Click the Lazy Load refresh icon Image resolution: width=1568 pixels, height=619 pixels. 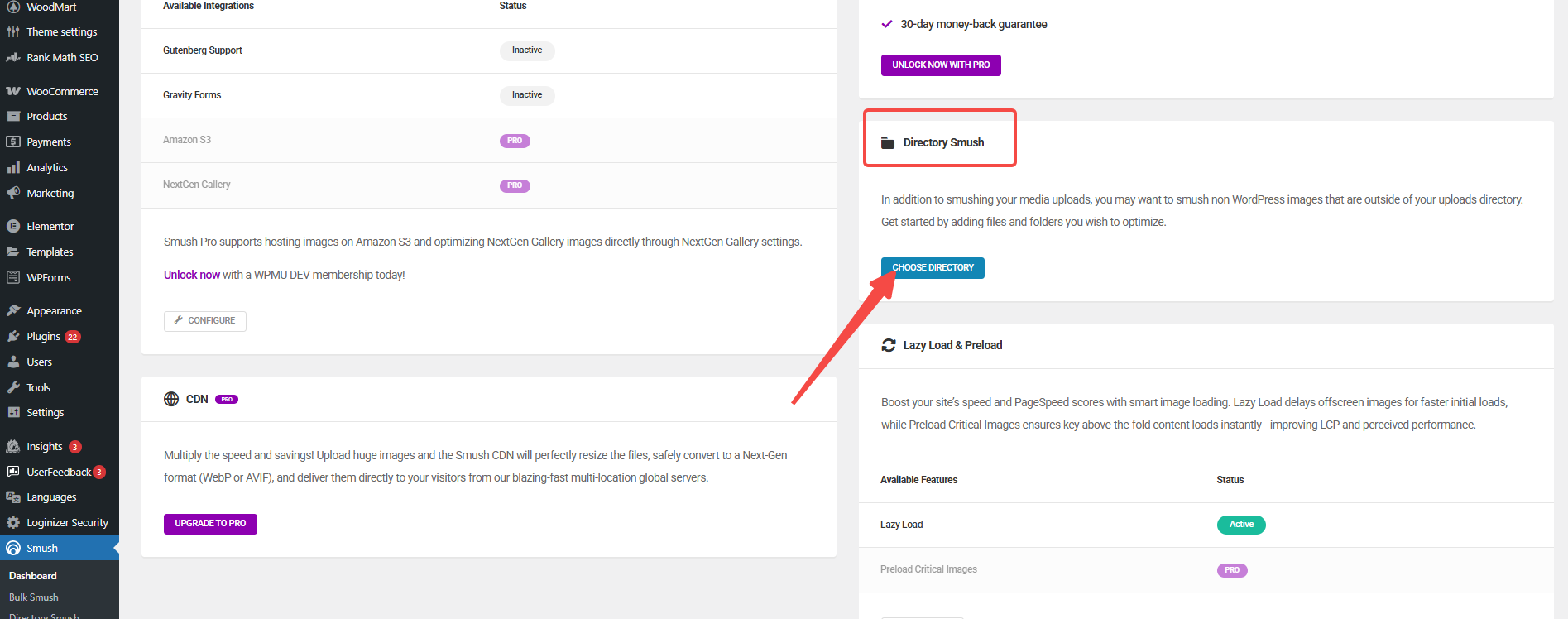point(889,345)
